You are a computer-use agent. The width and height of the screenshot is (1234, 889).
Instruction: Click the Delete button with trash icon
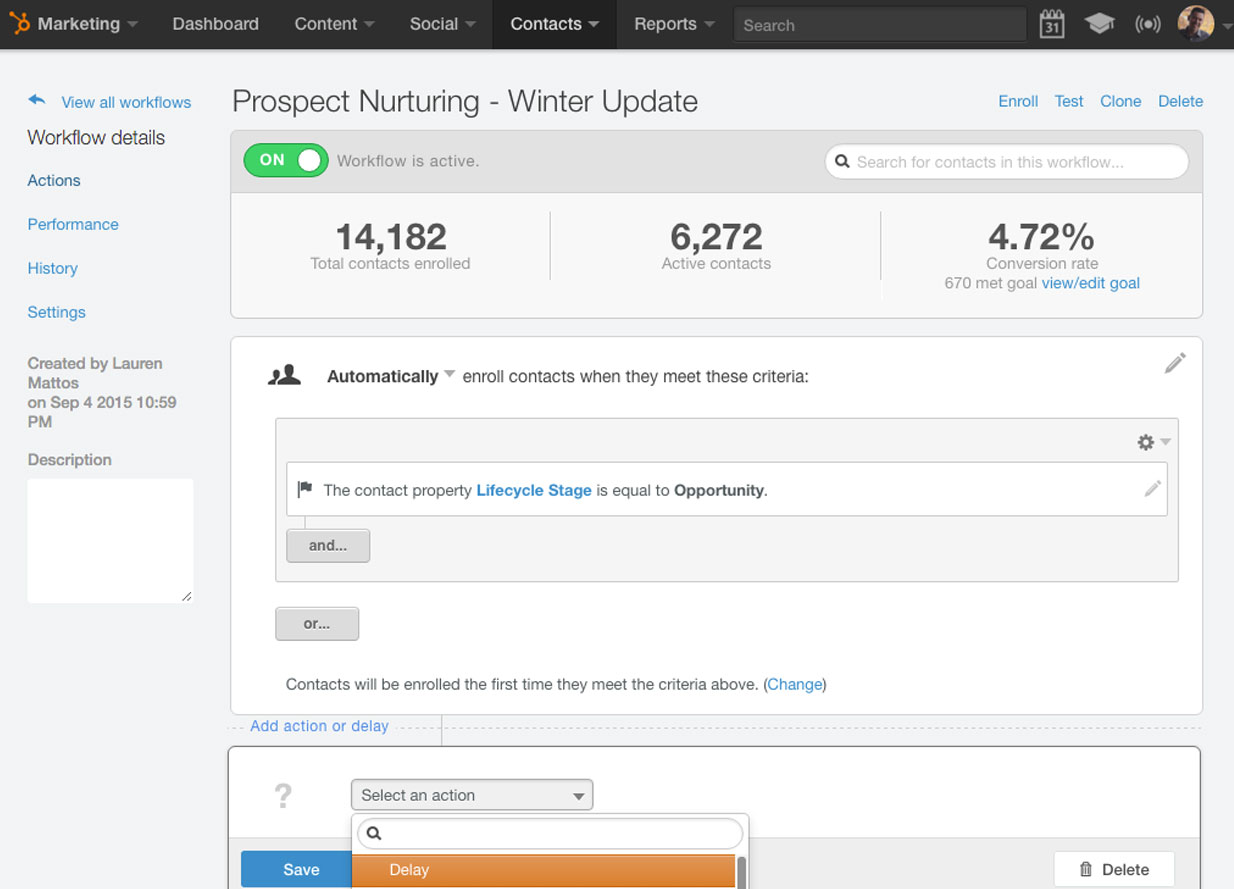click(x=1114, y=870)
